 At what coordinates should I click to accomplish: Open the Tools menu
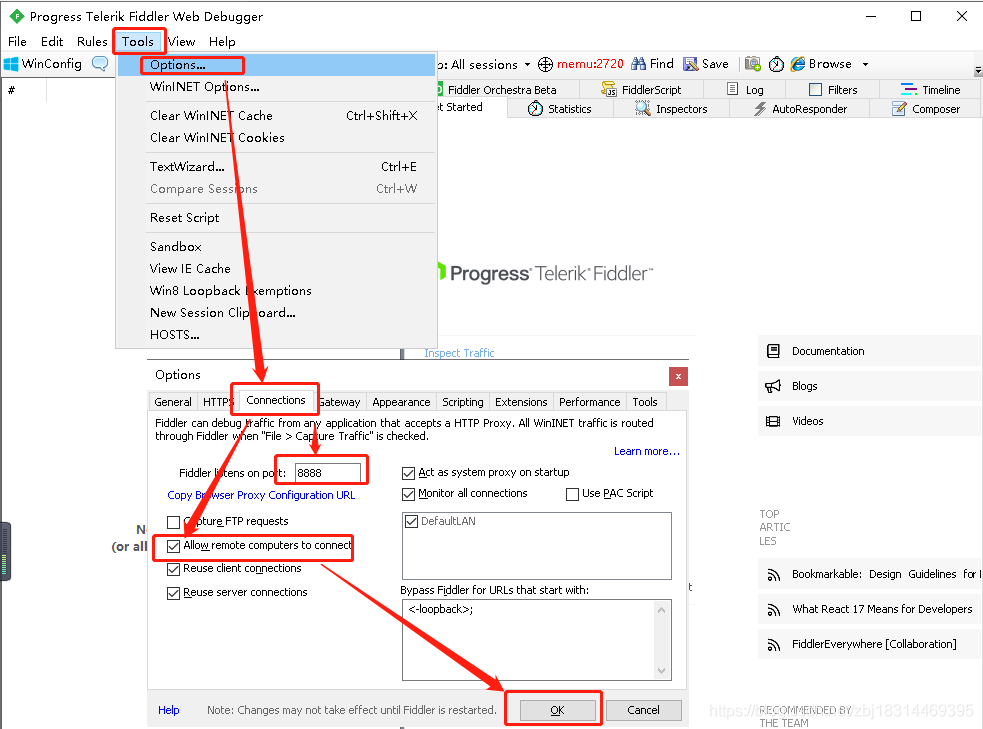[138, 41]
